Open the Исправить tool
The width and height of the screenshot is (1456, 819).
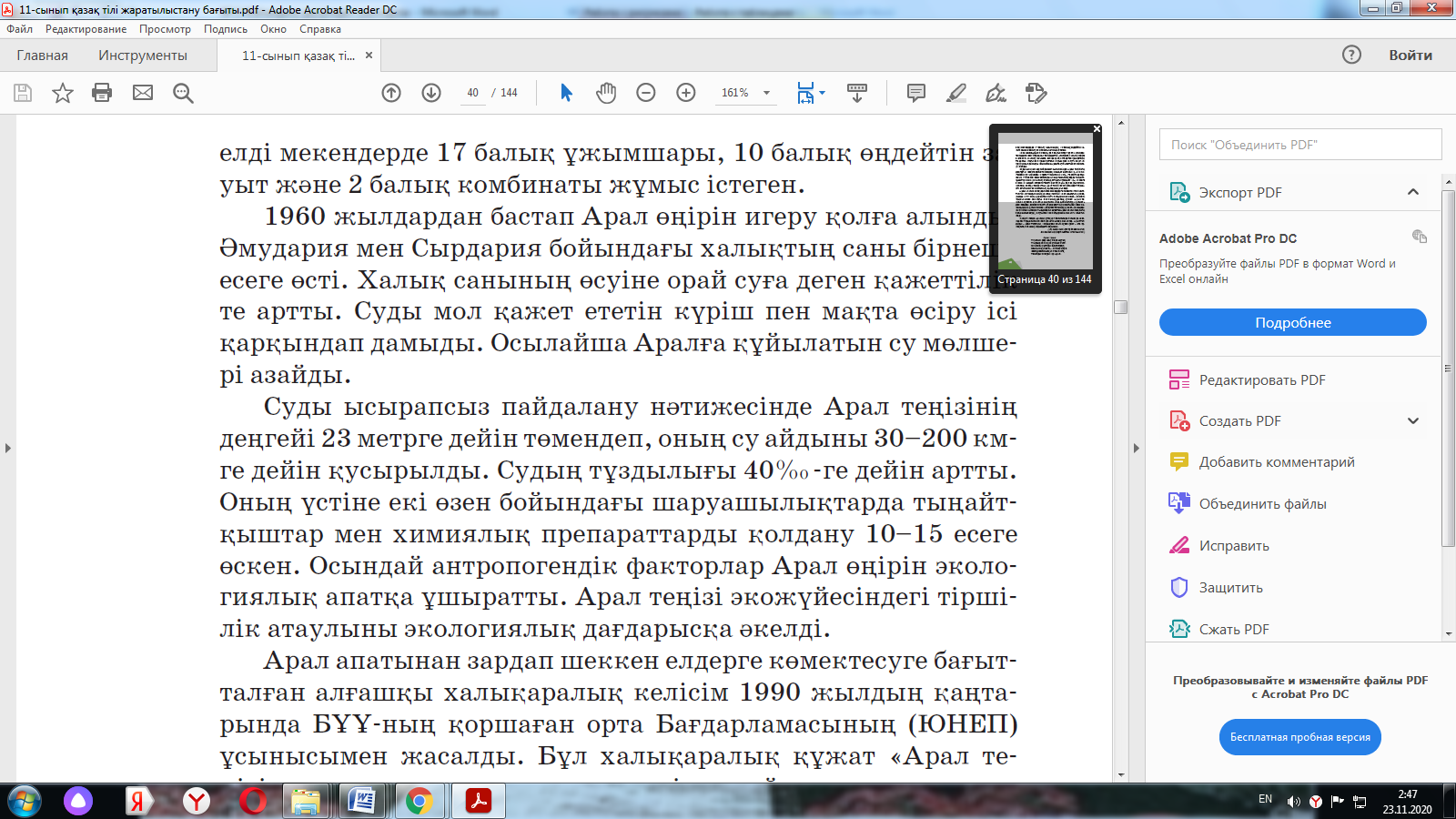(1219, 545)
